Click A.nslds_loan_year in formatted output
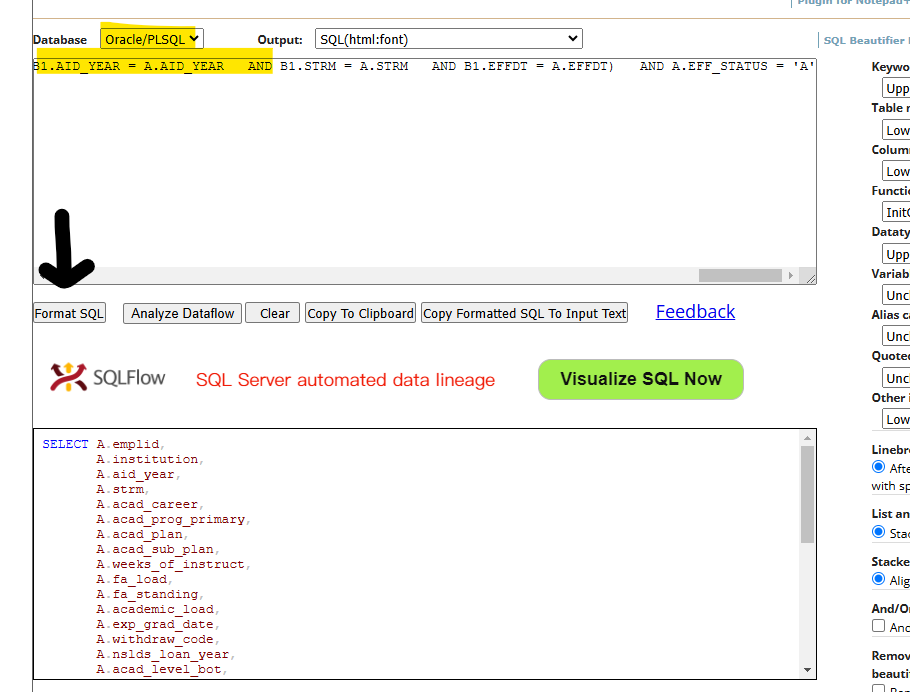Image resolution: width=910 pixels, height=692 pixels. pyautogui.click(x=163, y=655)
